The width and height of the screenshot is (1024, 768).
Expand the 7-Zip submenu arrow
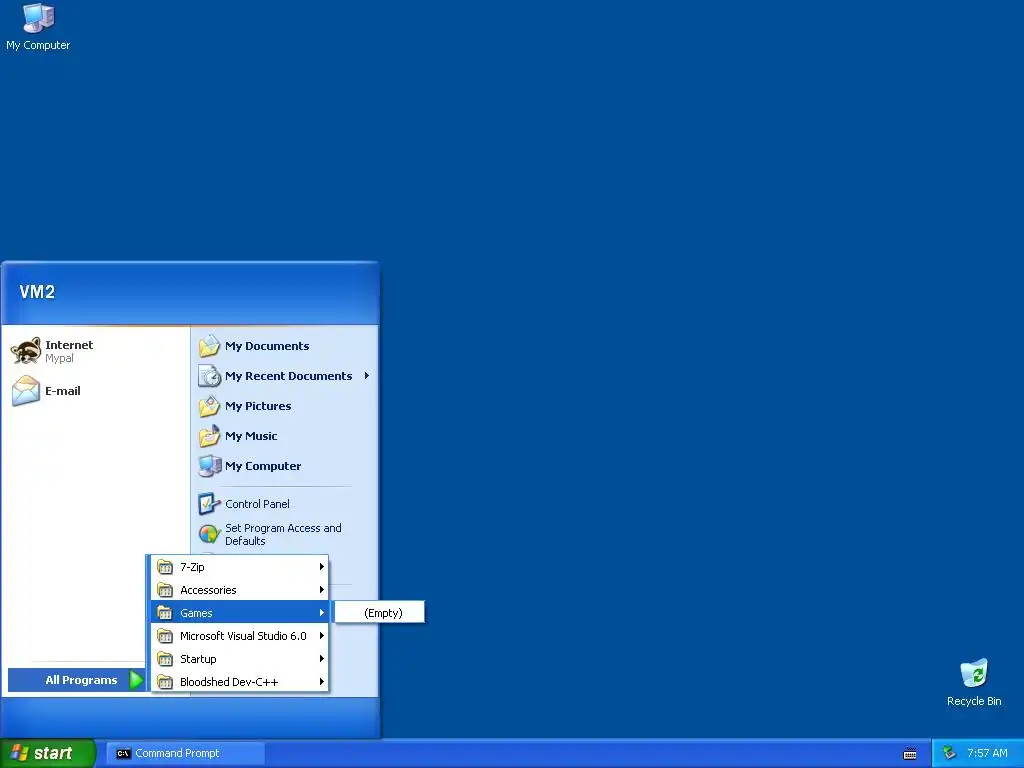pyautogui.click(x=321, y=567)
